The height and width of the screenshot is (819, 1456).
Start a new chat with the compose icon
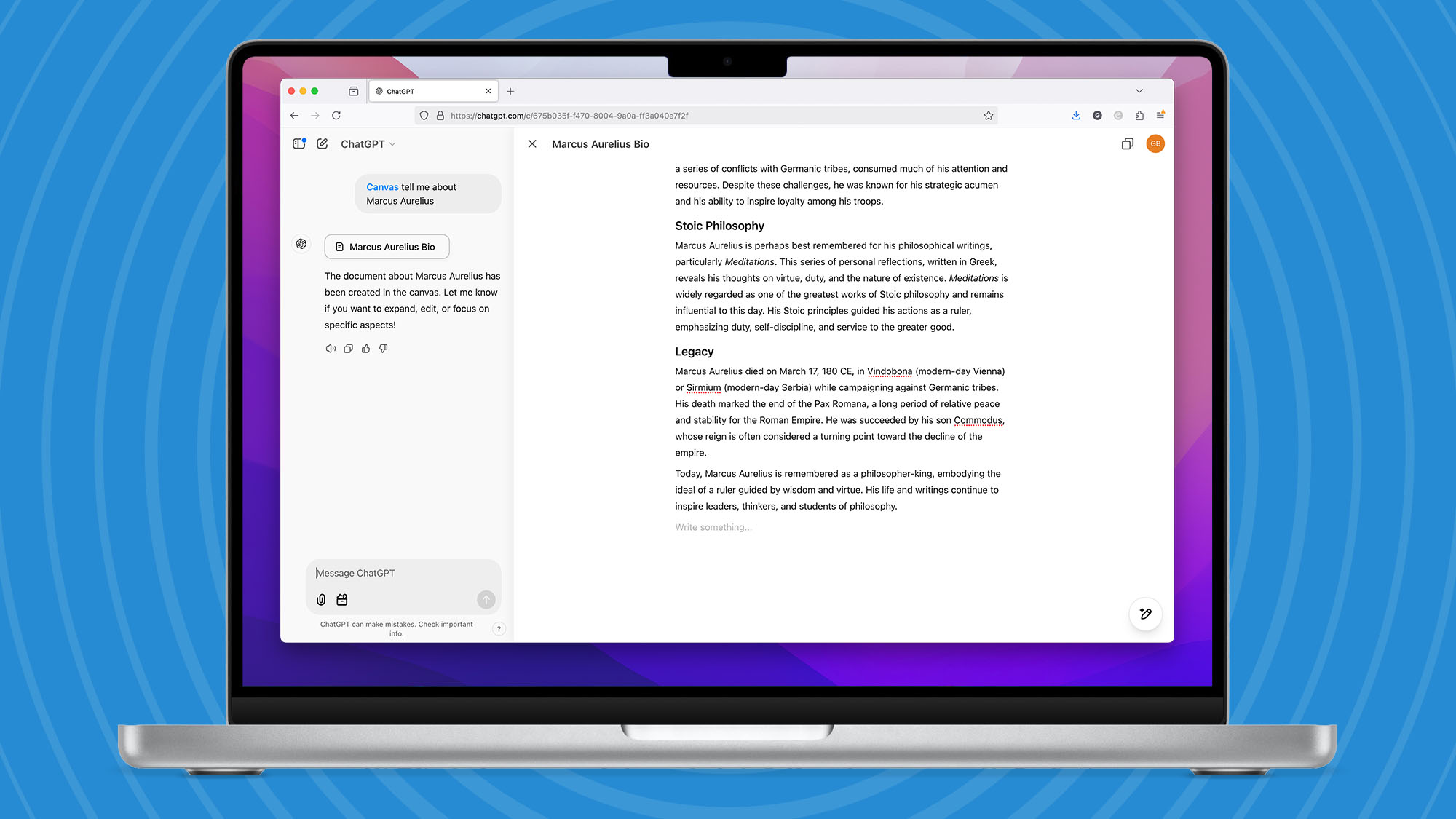tap(323, 143)
